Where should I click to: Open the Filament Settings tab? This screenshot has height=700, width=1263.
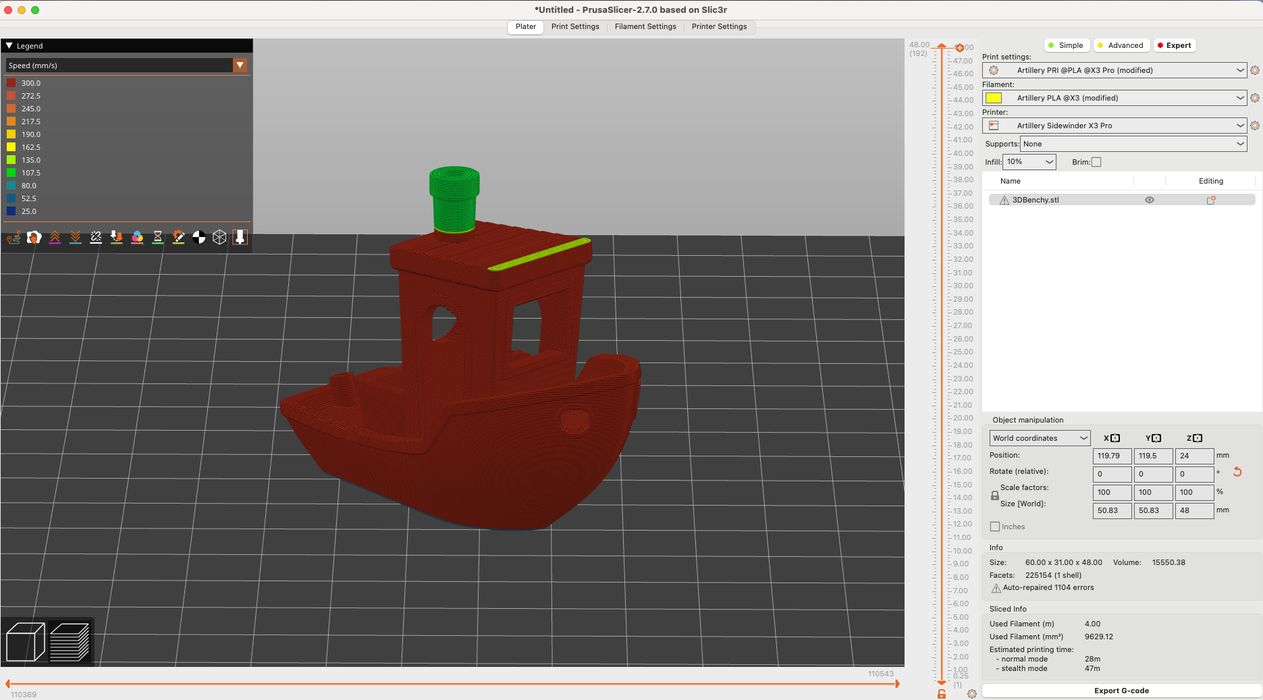tap(645, 27)
